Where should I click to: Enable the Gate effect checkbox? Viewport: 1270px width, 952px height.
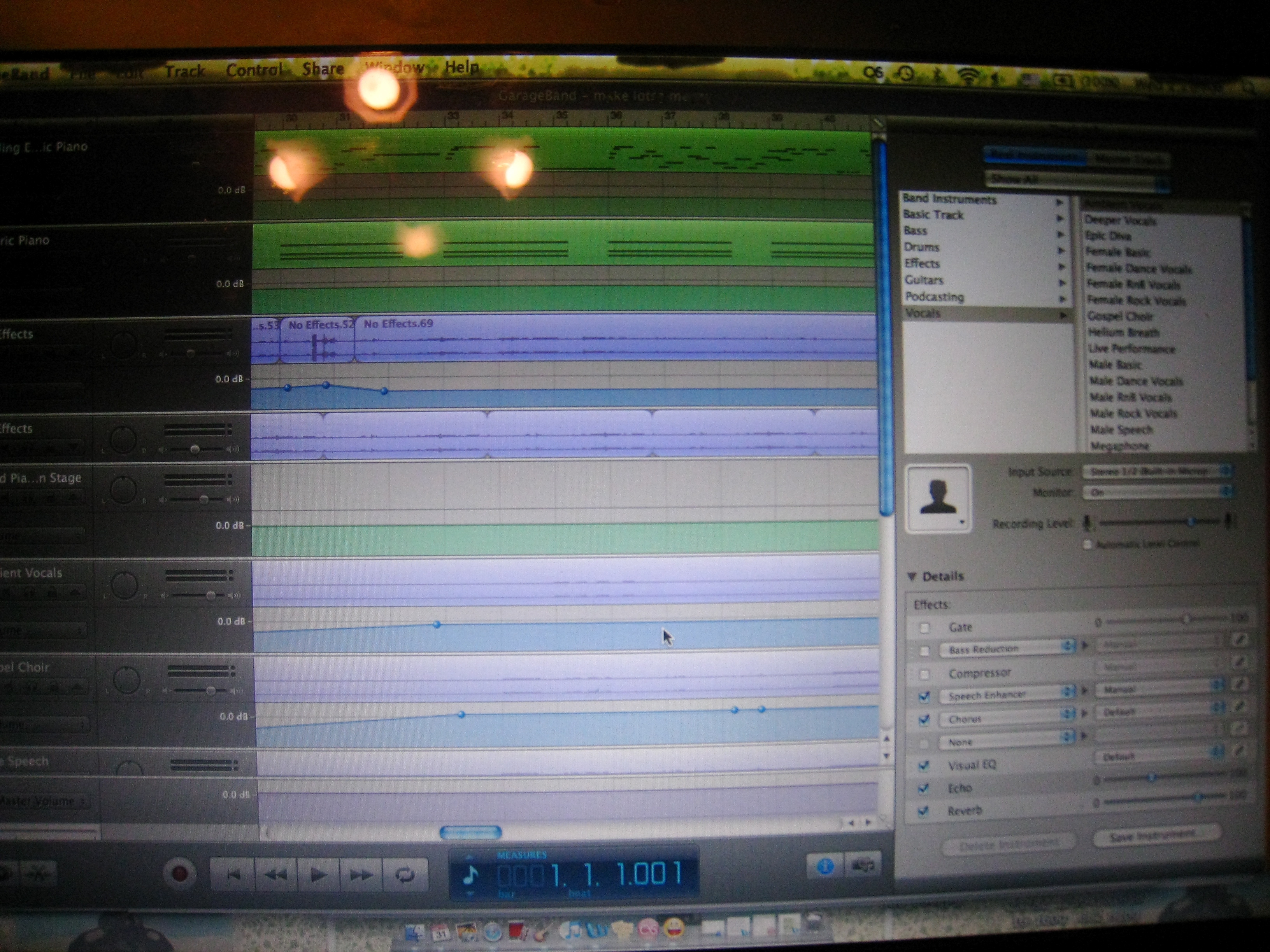click(x=924, y=628)
